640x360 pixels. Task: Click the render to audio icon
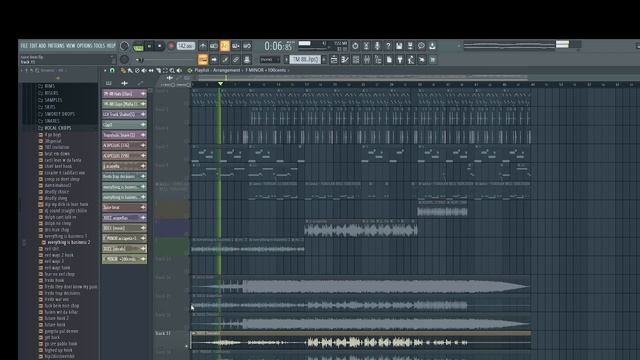(410, 46)
